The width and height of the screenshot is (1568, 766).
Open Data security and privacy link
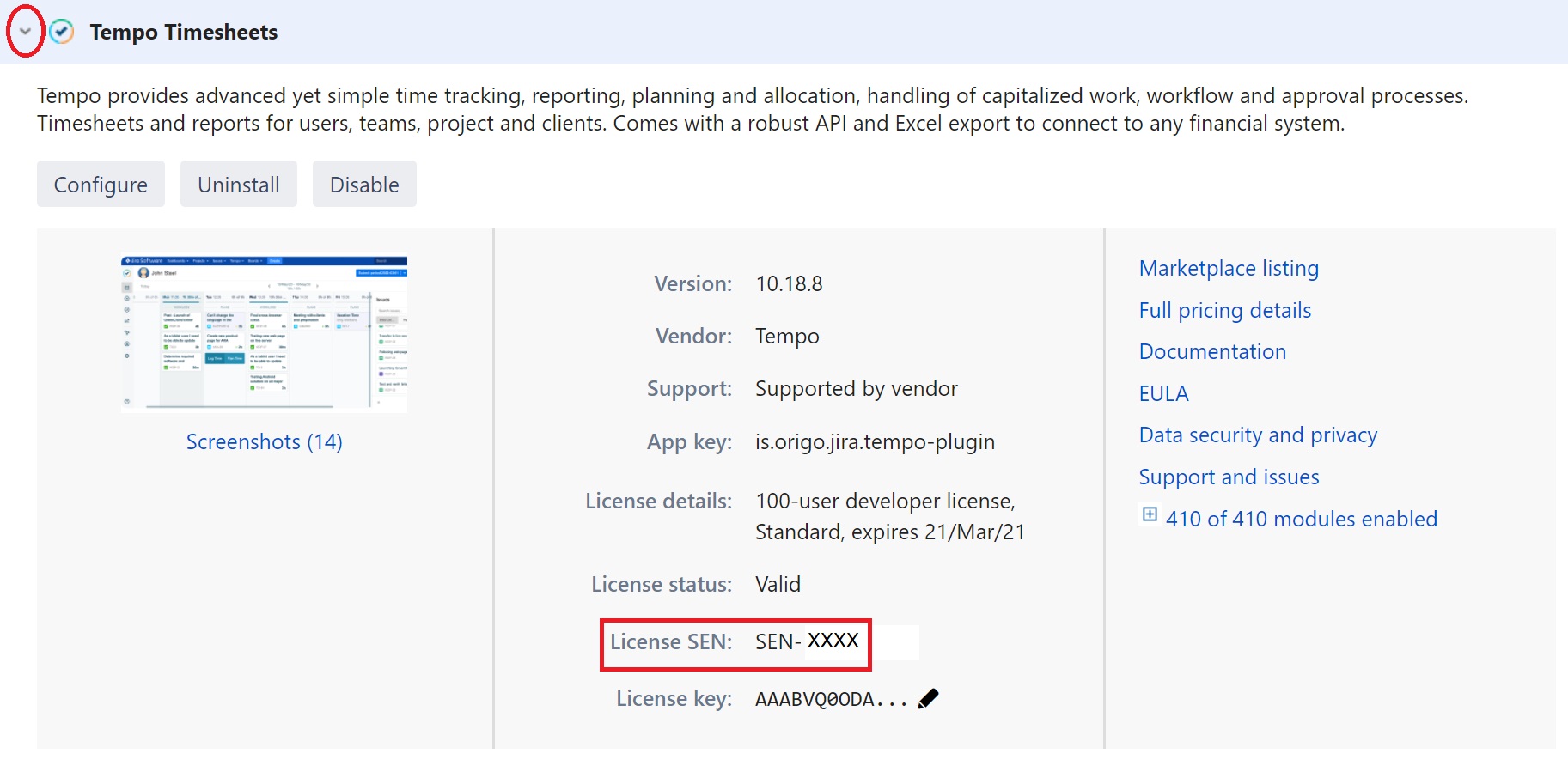click(1257, 435)
